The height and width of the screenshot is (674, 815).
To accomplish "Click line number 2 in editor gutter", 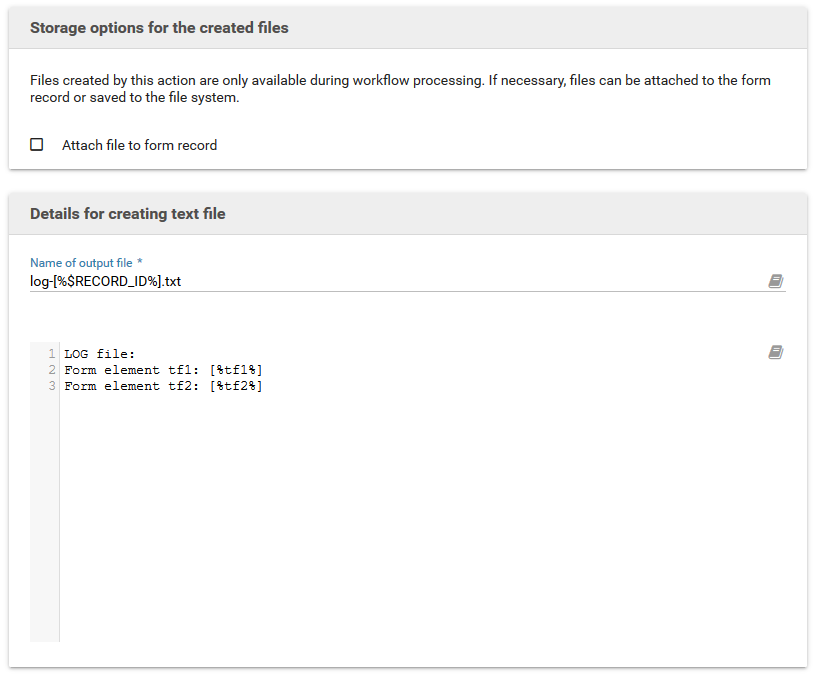I will (51, 370).
